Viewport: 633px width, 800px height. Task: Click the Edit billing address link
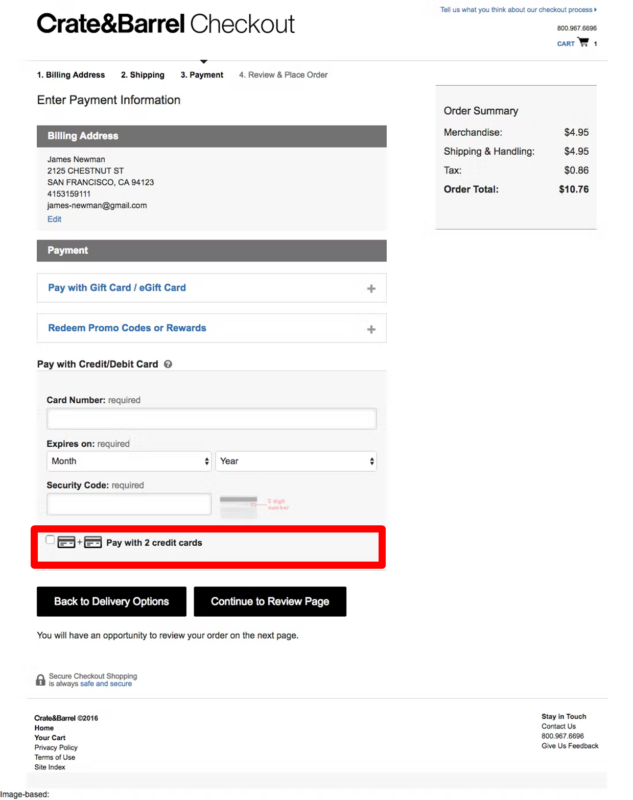(x=54, y=219)
